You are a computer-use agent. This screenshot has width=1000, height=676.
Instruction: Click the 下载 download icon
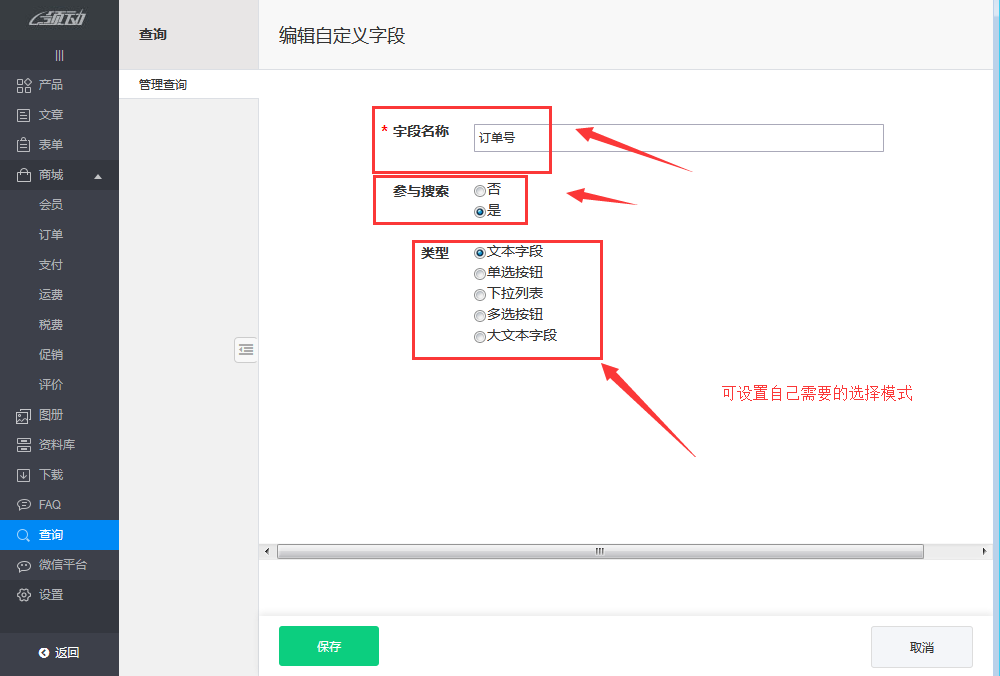[x=24, y=475]
